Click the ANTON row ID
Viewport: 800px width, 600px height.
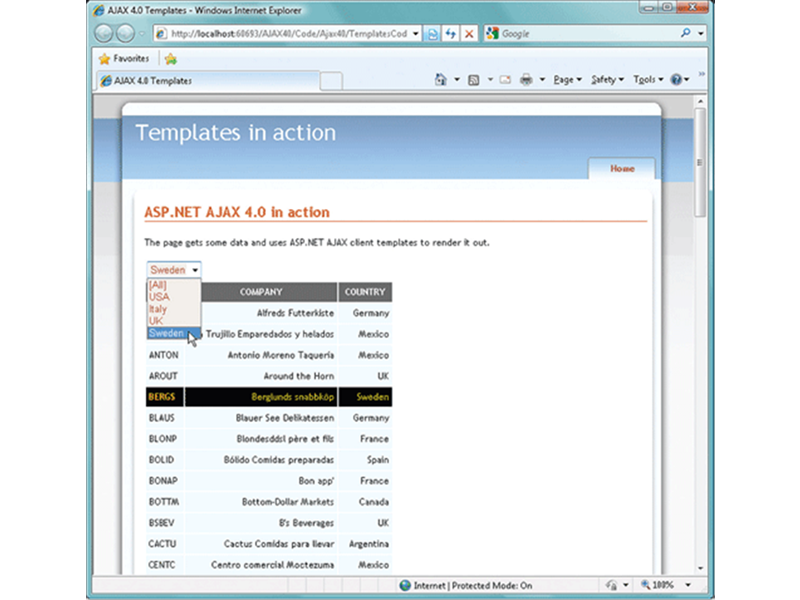(x=163, y=355)
